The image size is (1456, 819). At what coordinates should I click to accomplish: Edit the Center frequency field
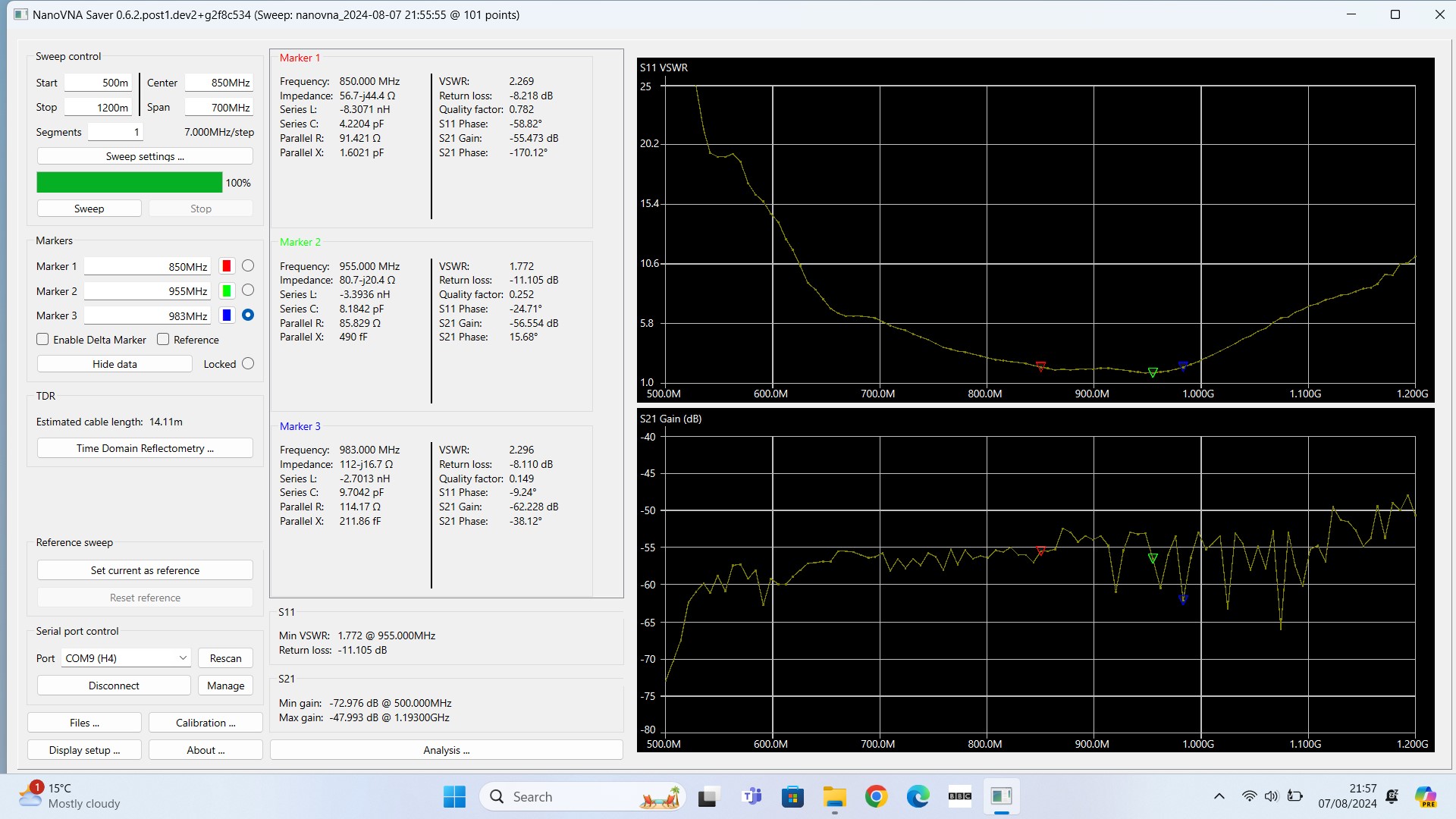pos(219,83)
